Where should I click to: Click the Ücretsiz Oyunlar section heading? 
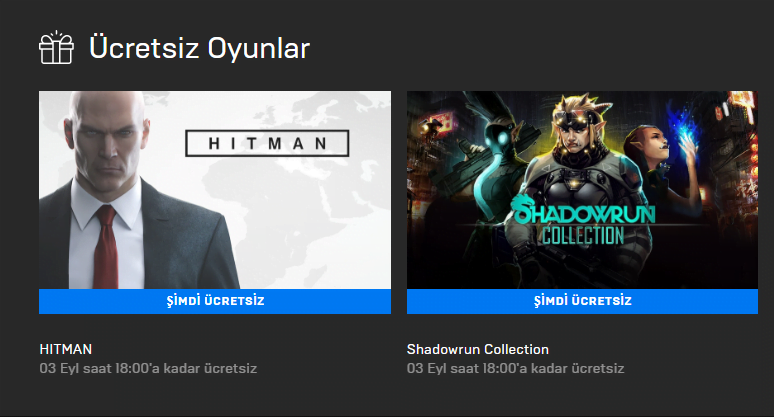(199, 48)
